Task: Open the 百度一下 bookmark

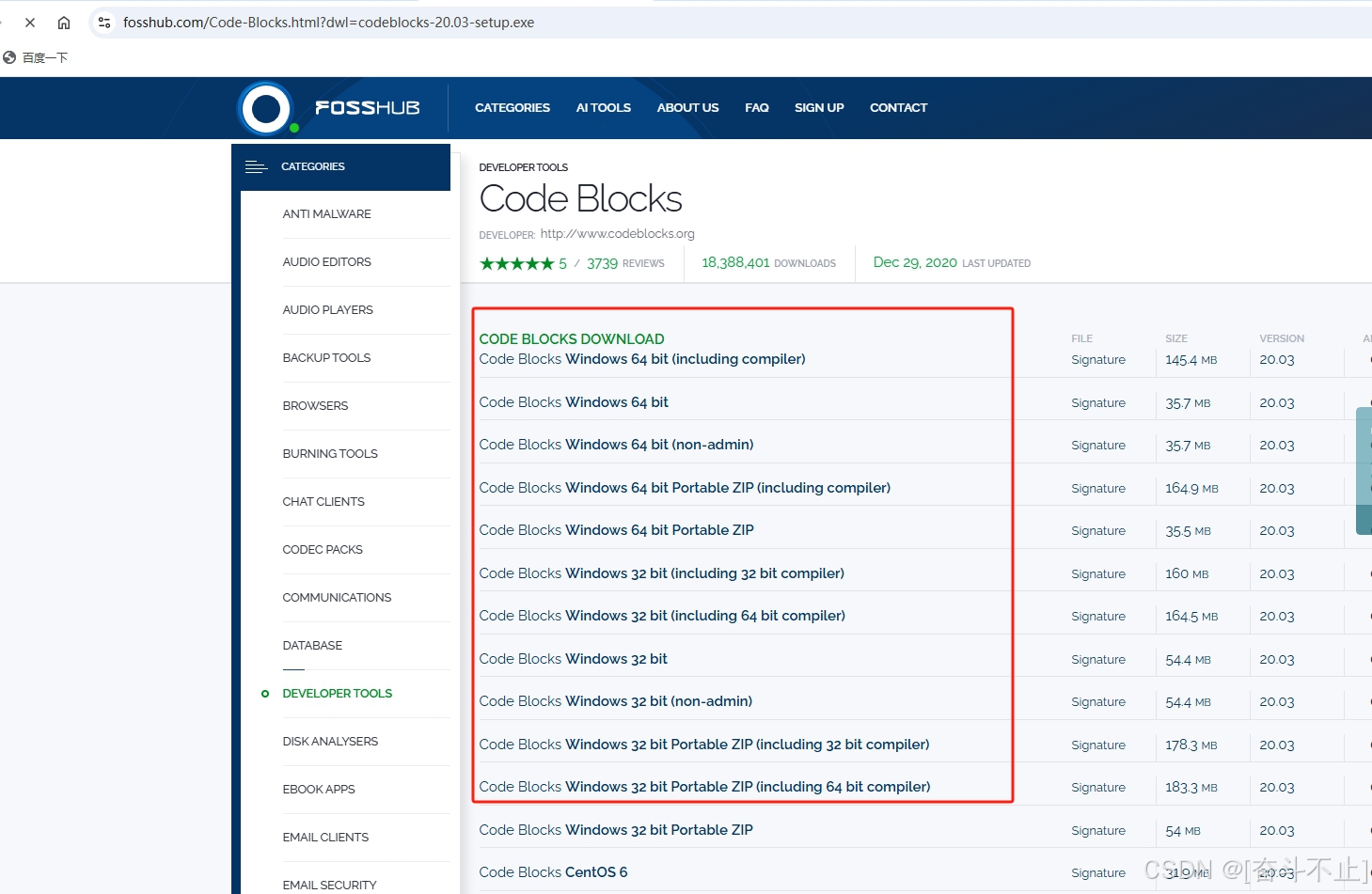Action: coord(36,57)
